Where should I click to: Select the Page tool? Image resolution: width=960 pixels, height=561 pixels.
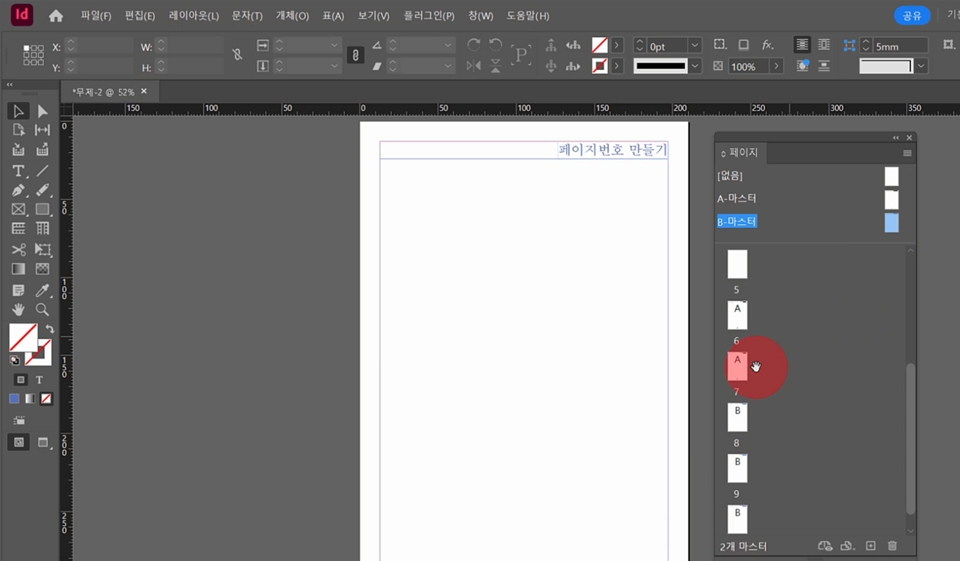click(x=18, y=130)
